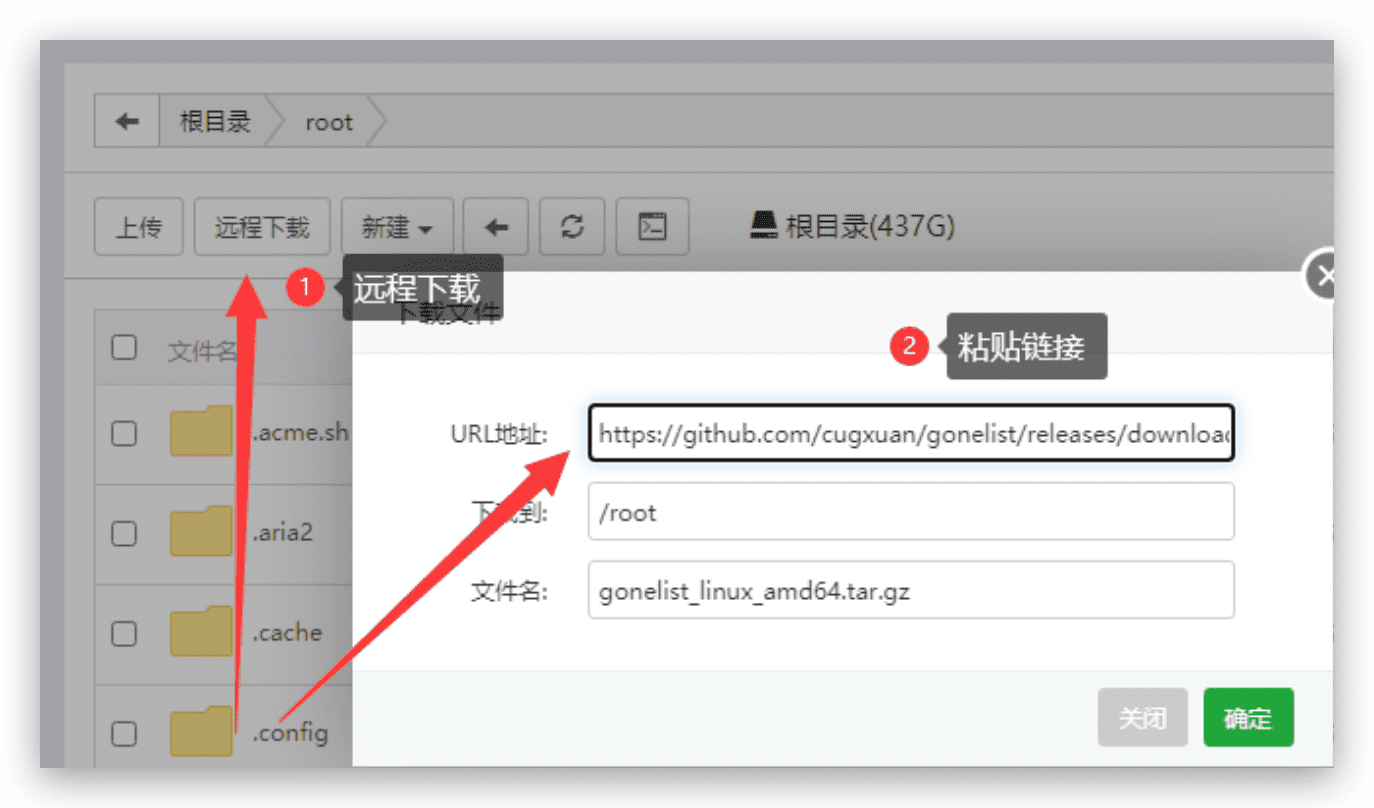Viewport: 1374px width, 808px height.
Task: Open 远程下载 remote download
Action: [262, 227]
